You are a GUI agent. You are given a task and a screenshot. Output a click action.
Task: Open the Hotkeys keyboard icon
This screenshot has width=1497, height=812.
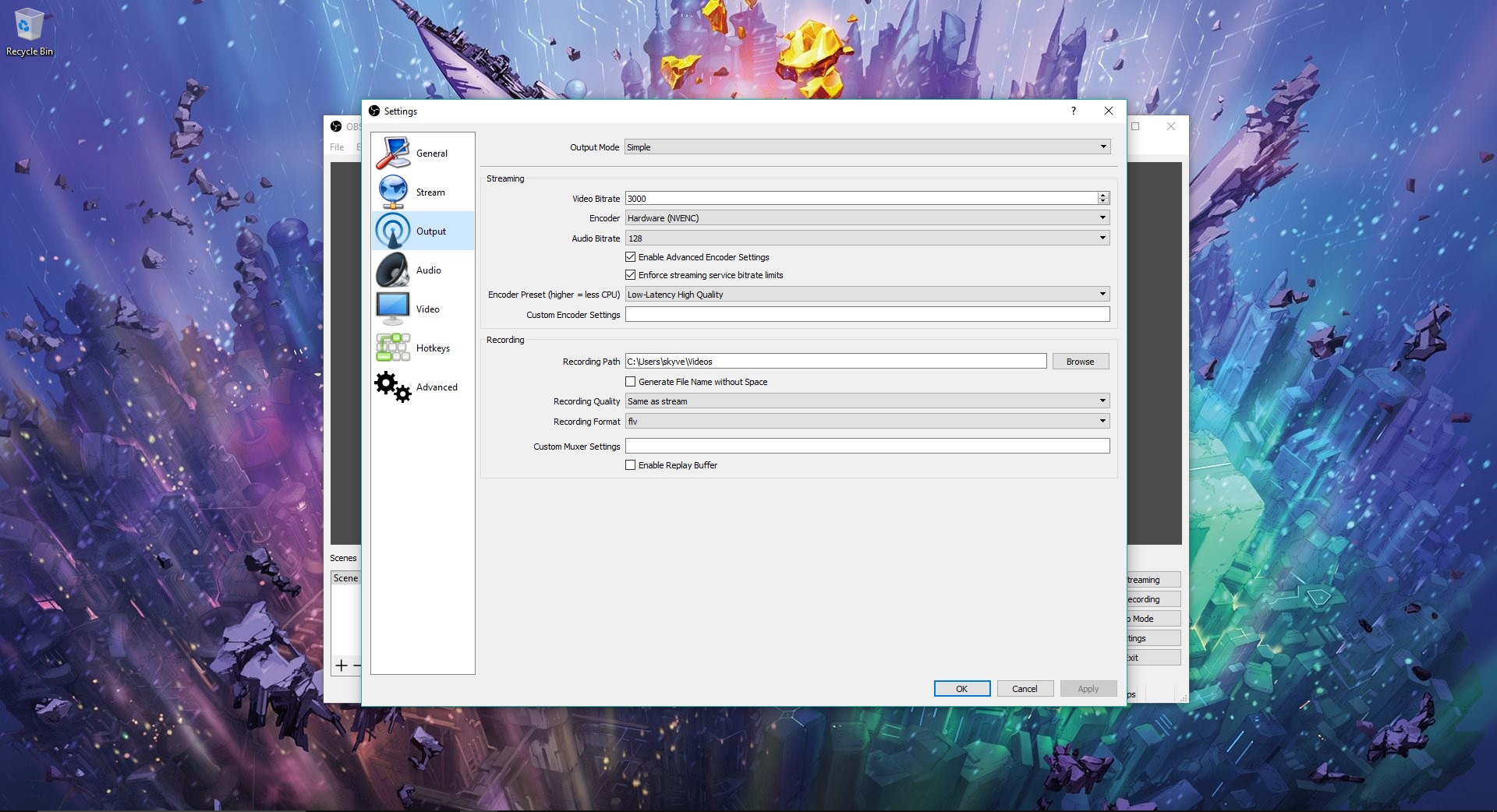[393, 348]
